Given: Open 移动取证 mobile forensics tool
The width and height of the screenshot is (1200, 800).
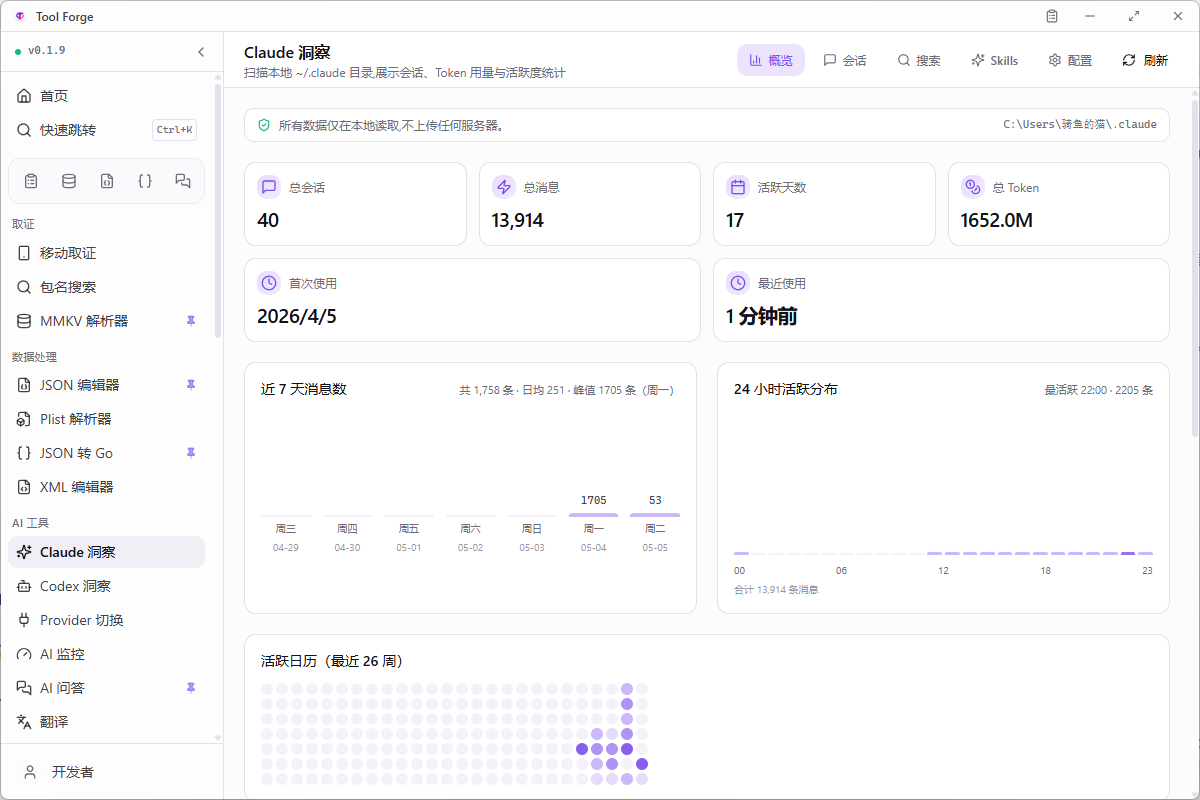Looking at the screenshot, I should [x=106, y=253].
